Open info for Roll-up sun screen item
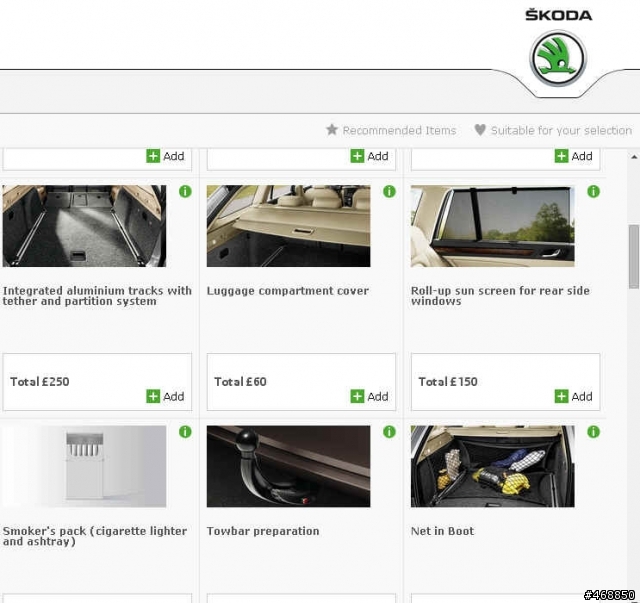Screen dimensions: 640x603 [x=593, y=191]
